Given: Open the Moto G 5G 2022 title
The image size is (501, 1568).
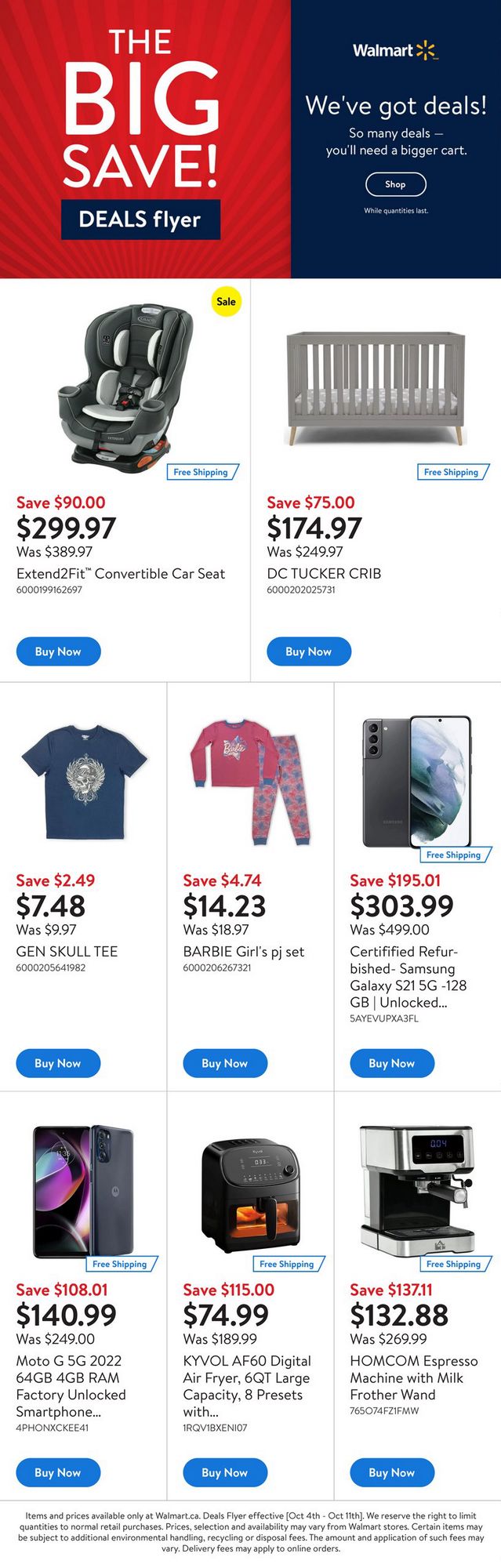Looking at the screenshot, I should tap(71, 1386).
